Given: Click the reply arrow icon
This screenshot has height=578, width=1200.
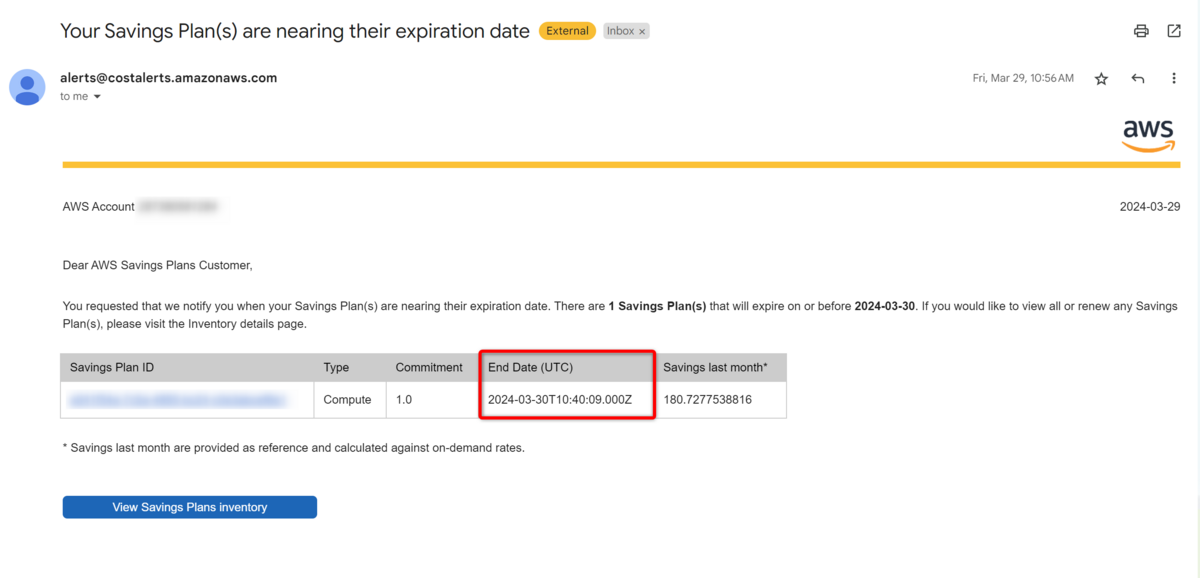Looking at the screenshot, I should 1138,79.
